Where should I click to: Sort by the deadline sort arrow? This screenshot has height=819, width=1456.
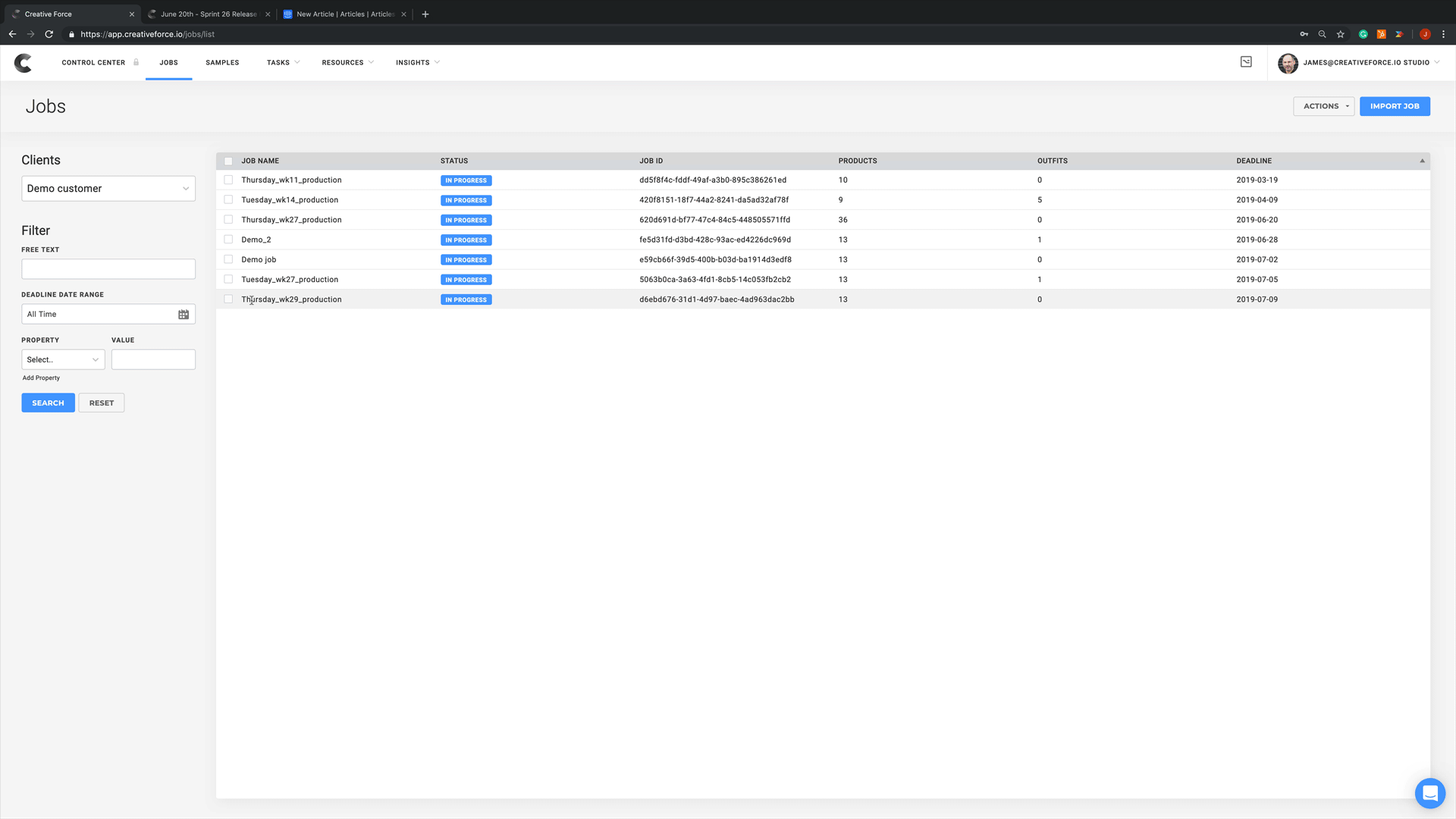[1422, 161]
